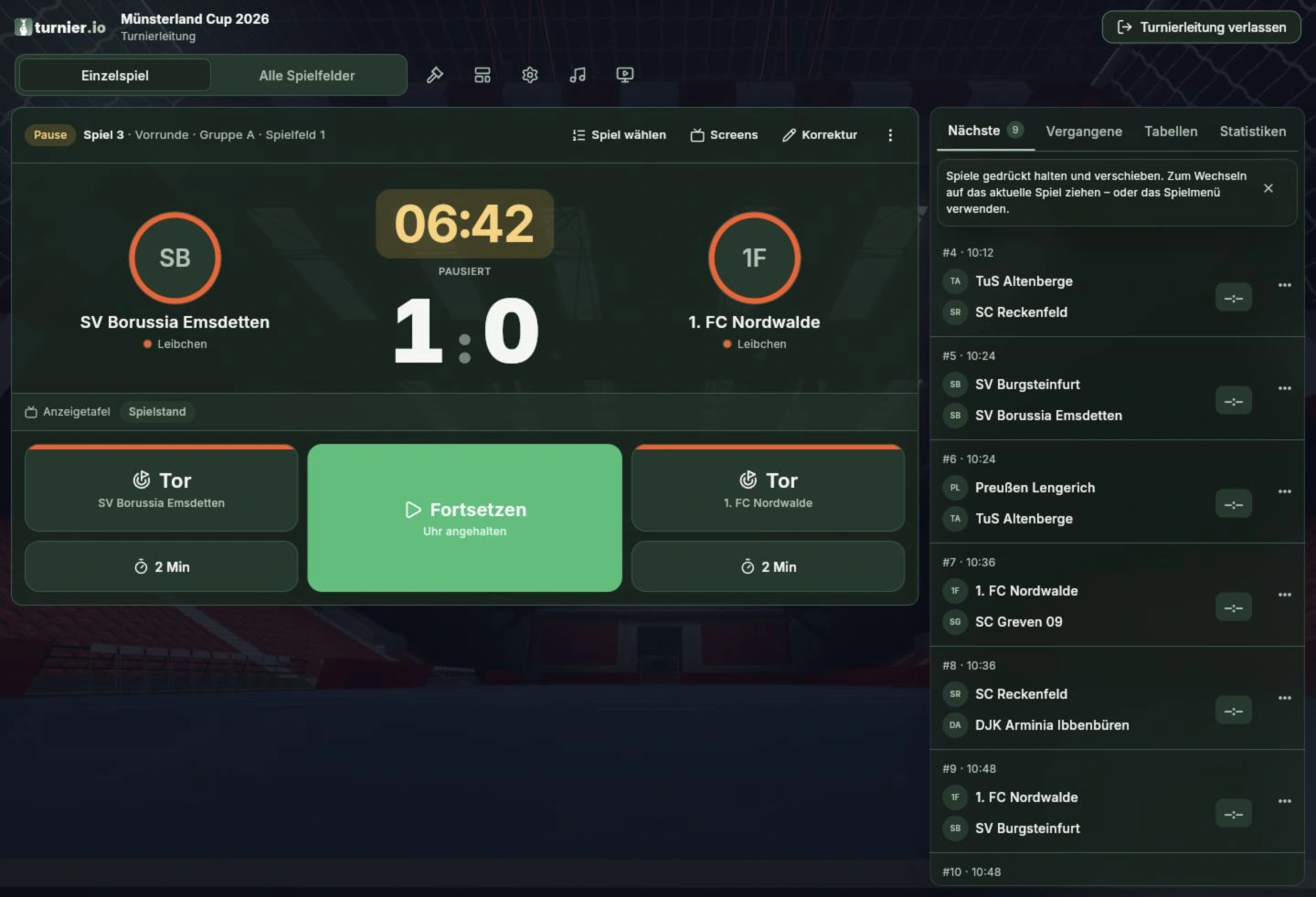Open options menu for match #4

coord(1285,285)
